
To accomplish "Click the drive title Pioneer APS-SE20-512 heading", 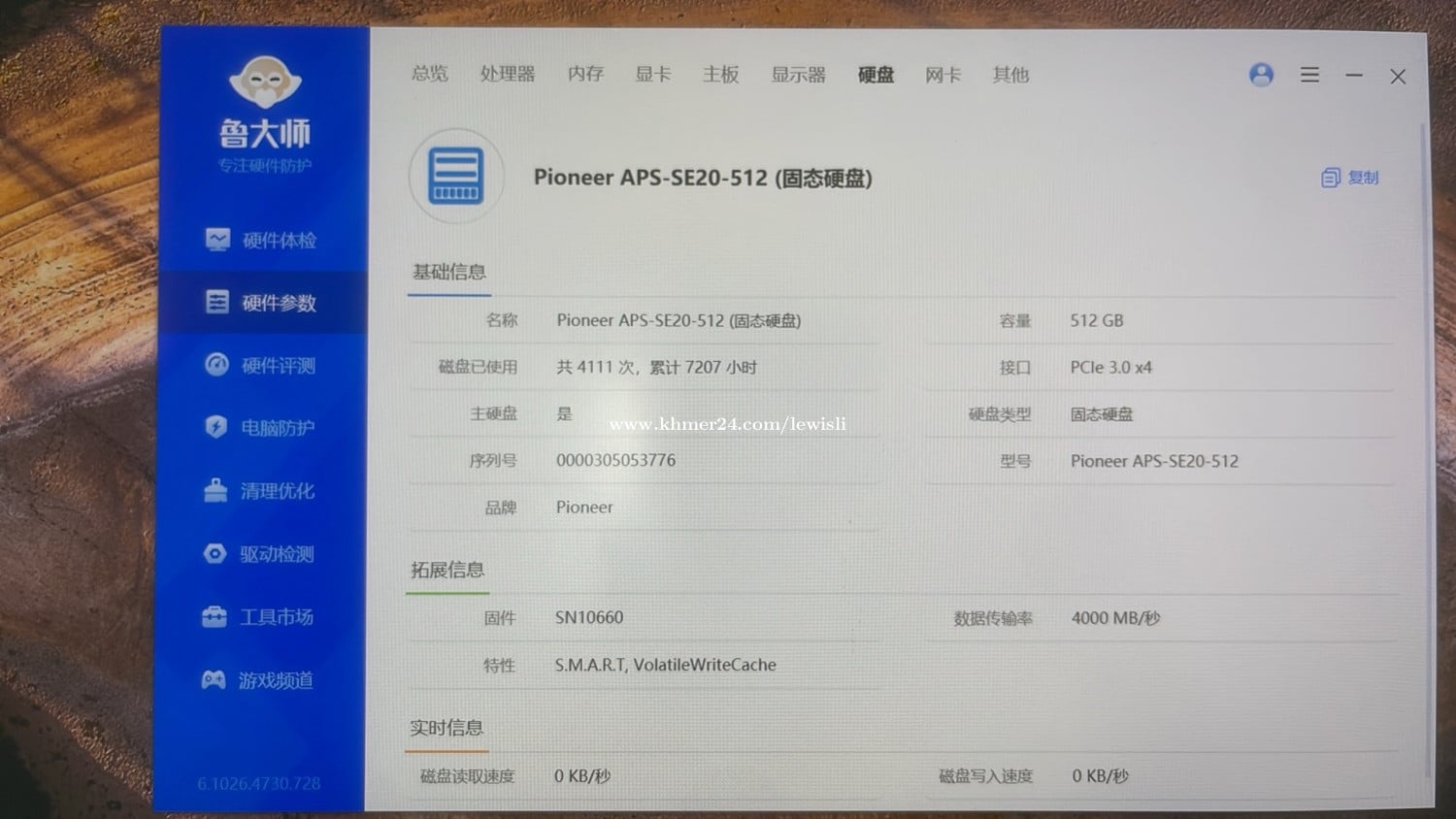I will [703, 178].
